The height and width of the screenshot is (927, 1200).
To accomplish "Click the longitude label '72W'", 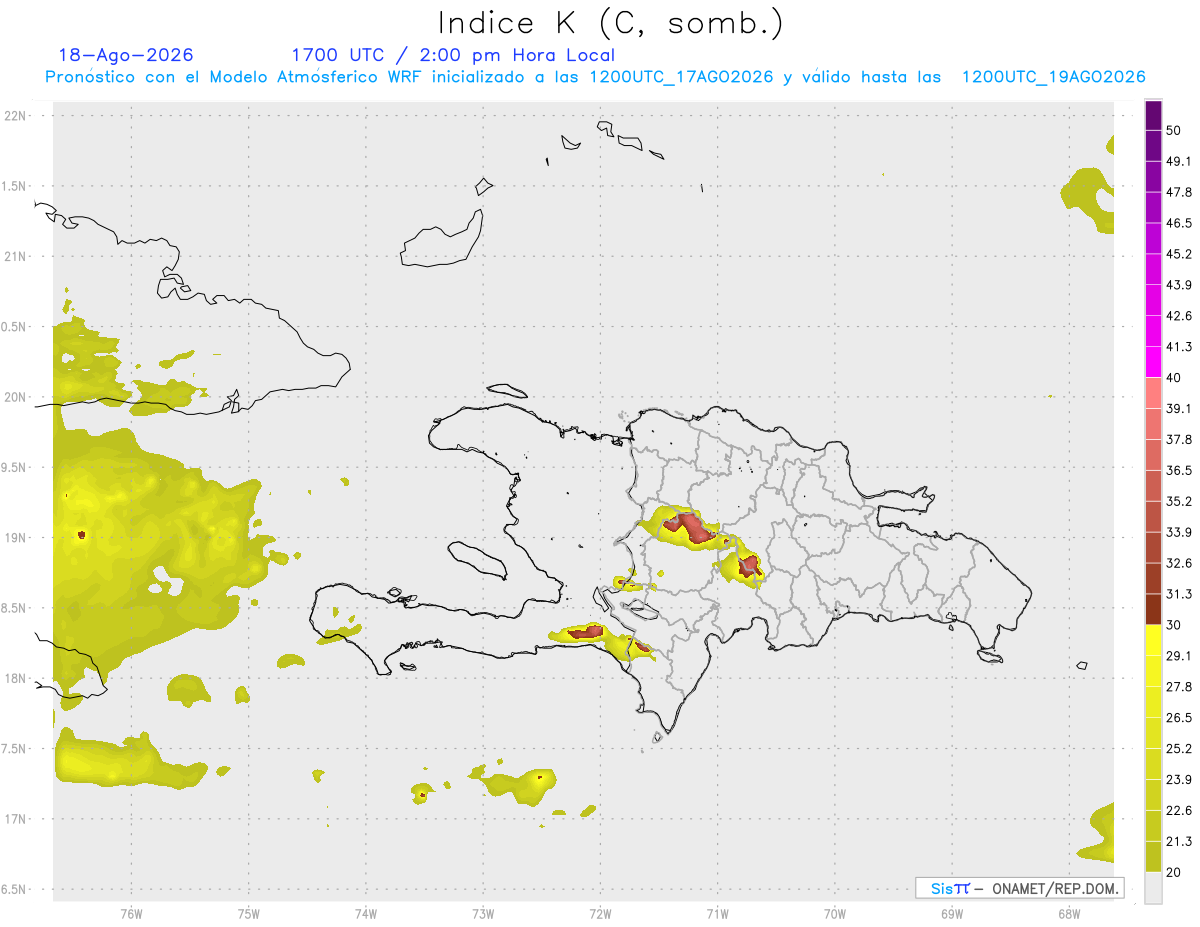I will pos(600,915).
